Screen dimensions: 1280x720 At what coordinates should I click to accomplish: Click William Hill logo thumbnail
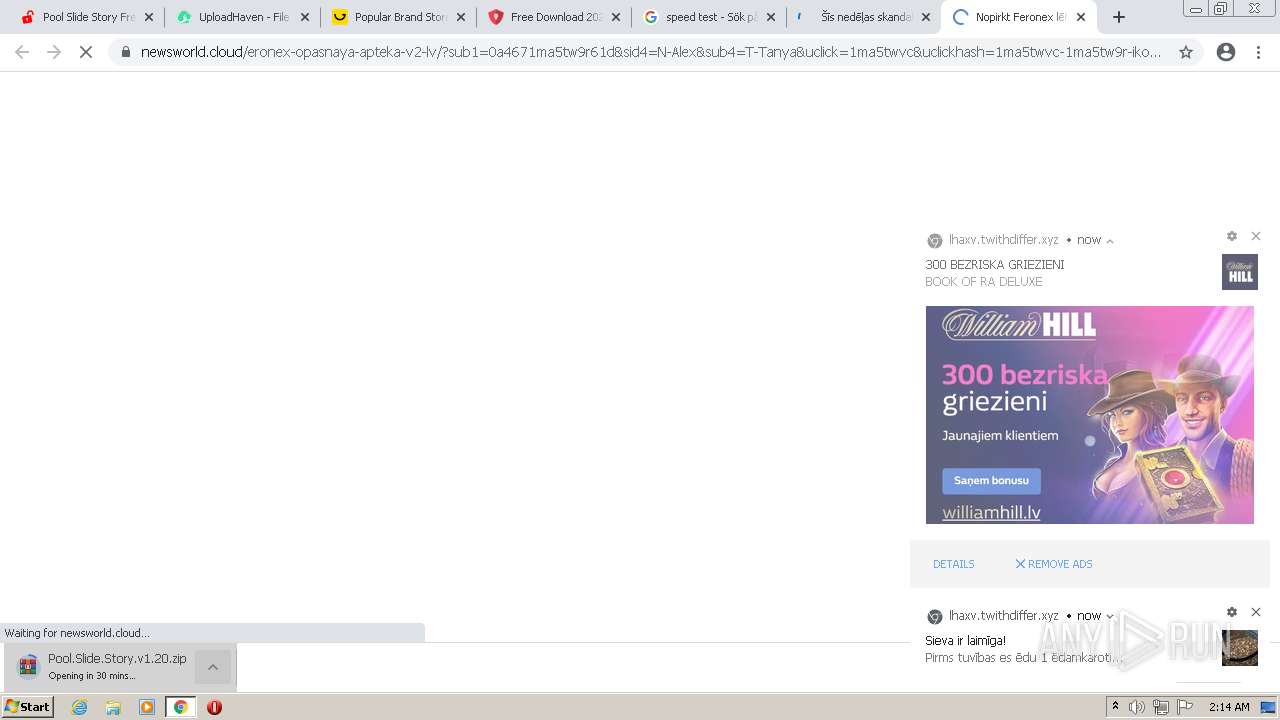pyautogui.click(x=1240, y=272)
